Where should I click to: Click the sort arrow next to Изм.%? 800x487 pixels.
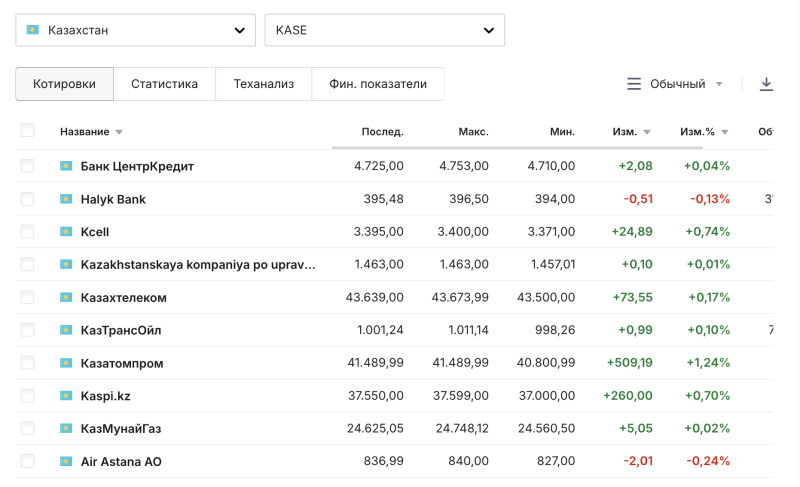click(x=724, y=132)
